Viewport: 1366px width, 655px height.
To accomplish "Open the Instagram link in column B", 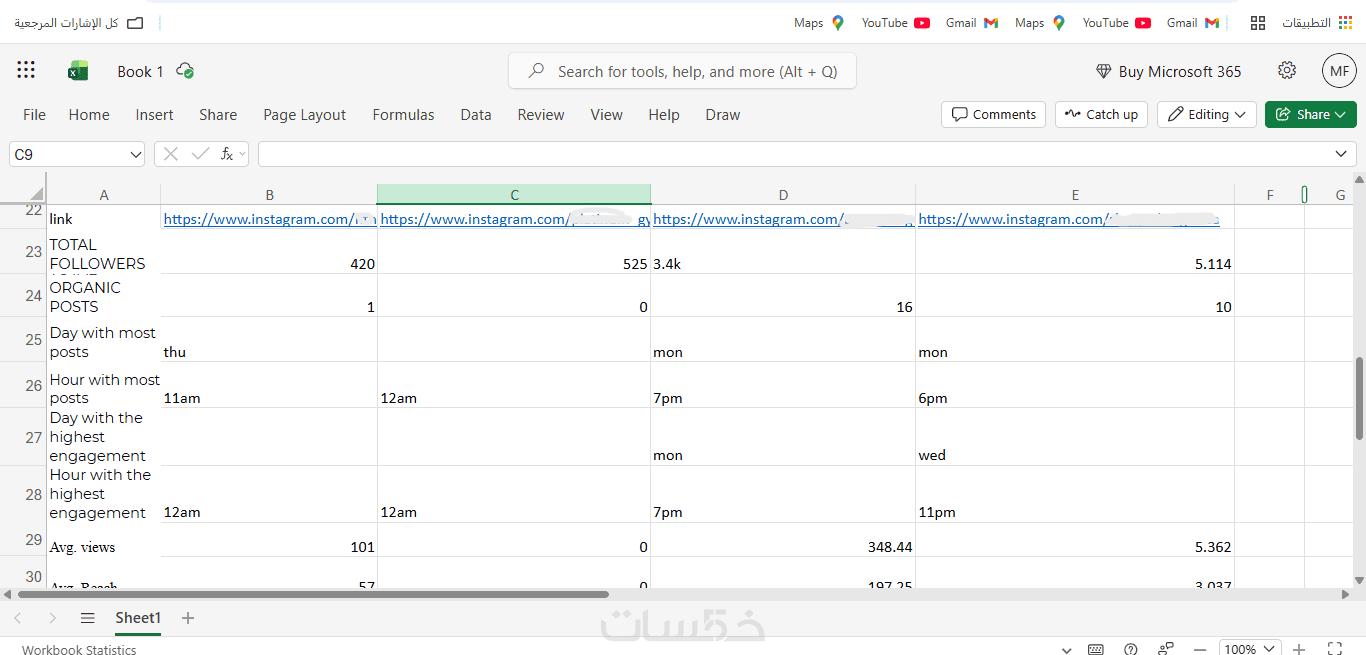I will tap(269, 219).
